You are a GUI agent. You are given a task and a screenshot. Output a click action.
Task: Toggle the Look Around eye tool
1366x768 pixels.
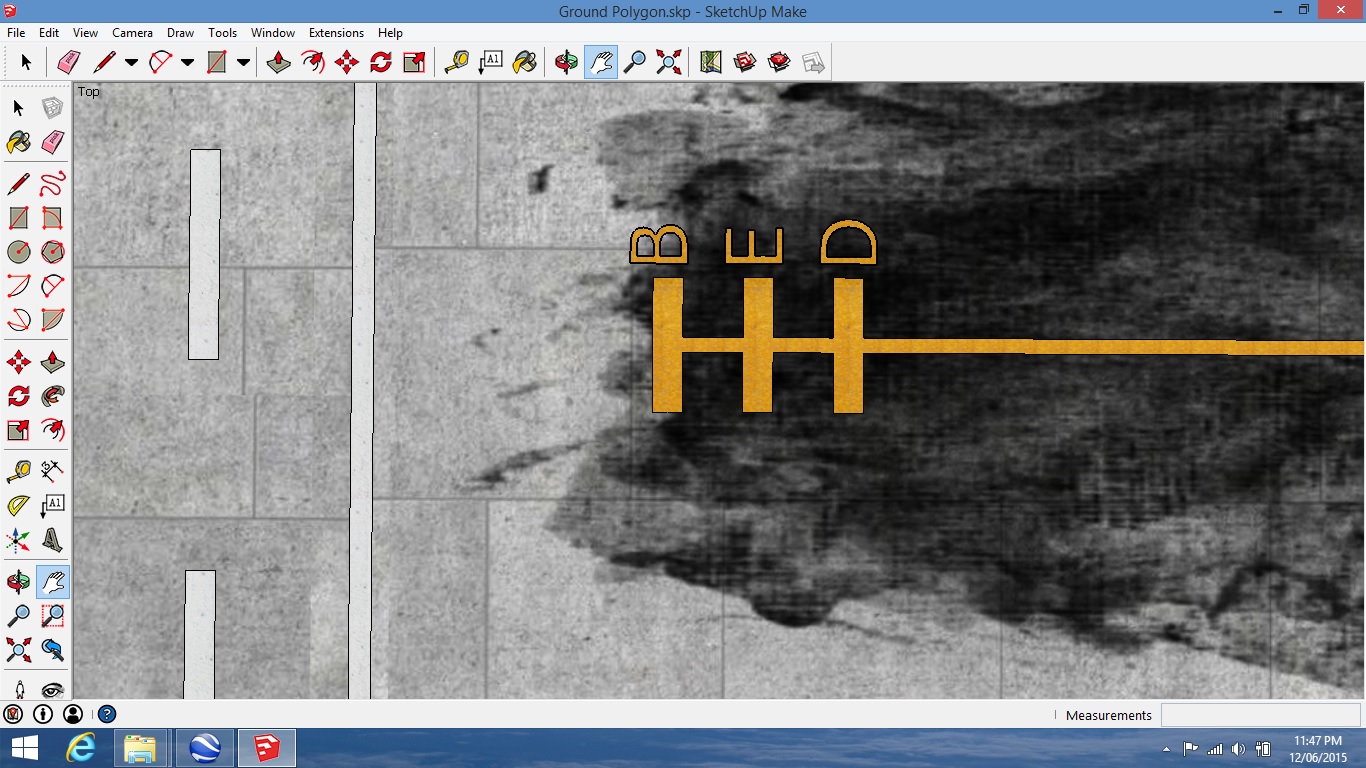(53, 689)
